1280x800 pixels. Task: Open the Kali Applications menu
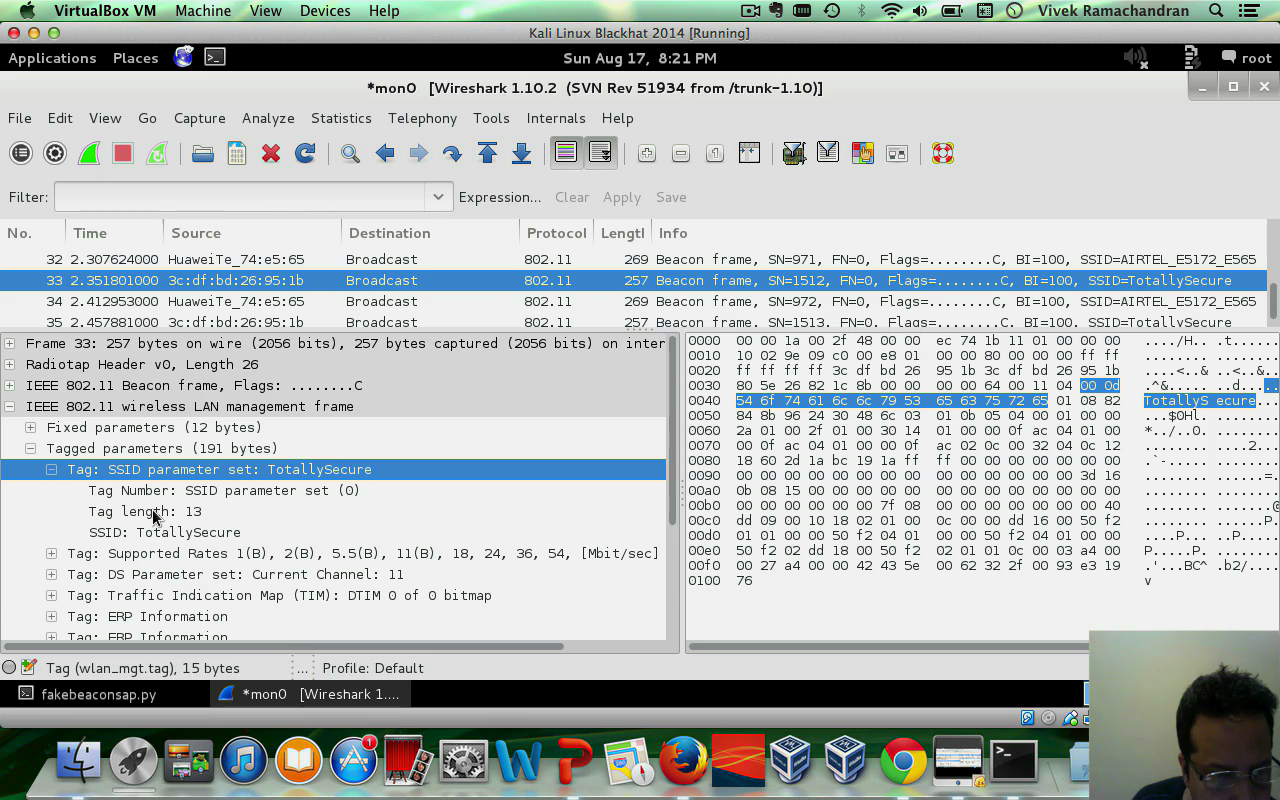point(52,58)
